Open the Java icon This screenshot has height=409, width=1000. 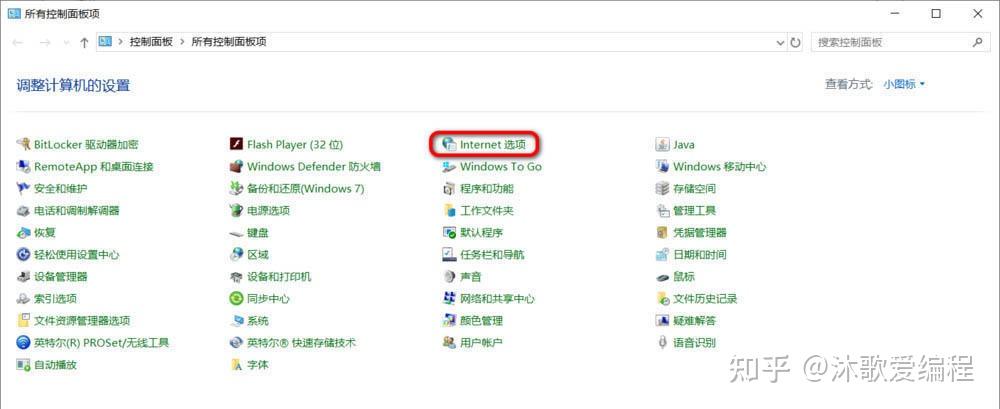click(x=662, y=144)
